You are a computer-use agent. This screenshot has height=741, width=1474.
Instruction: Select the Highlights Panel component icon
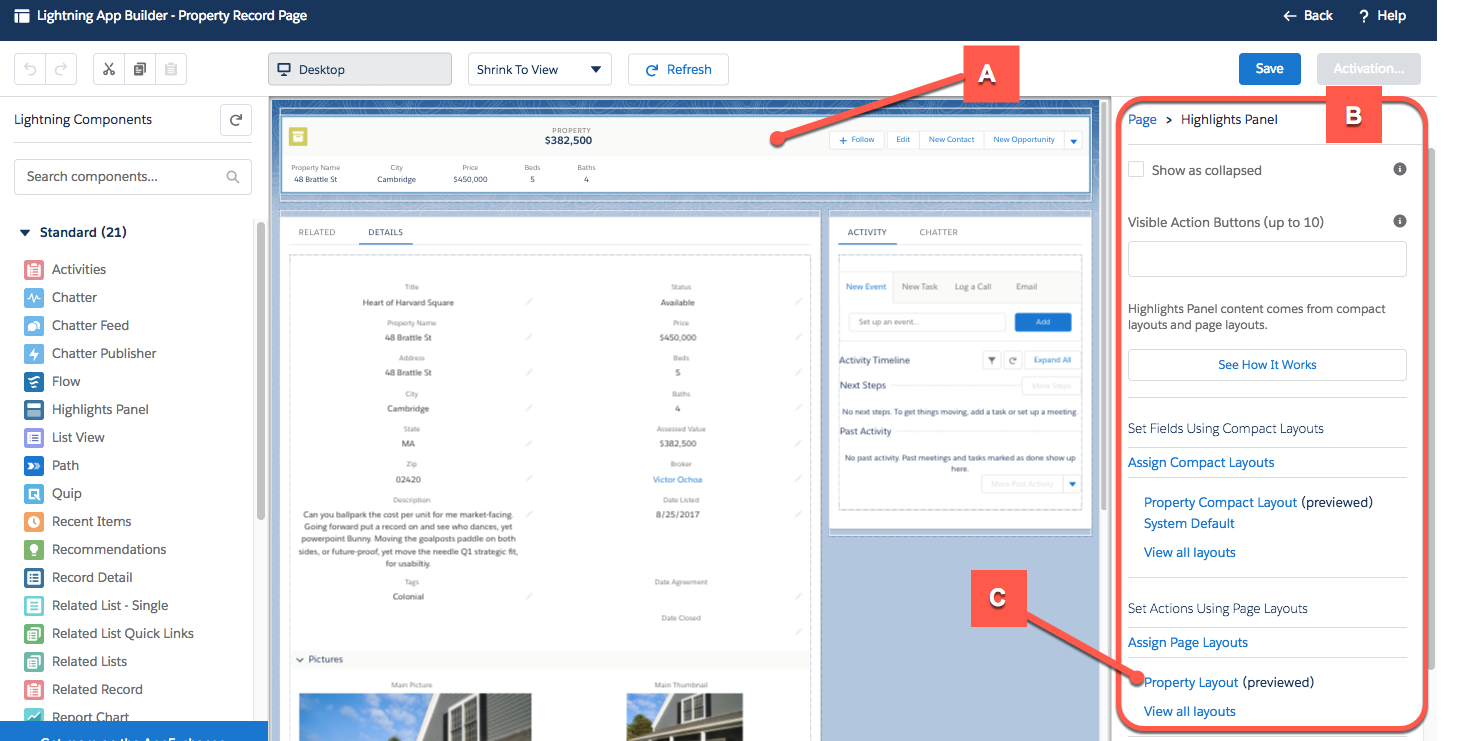click(x=34, y=409)
